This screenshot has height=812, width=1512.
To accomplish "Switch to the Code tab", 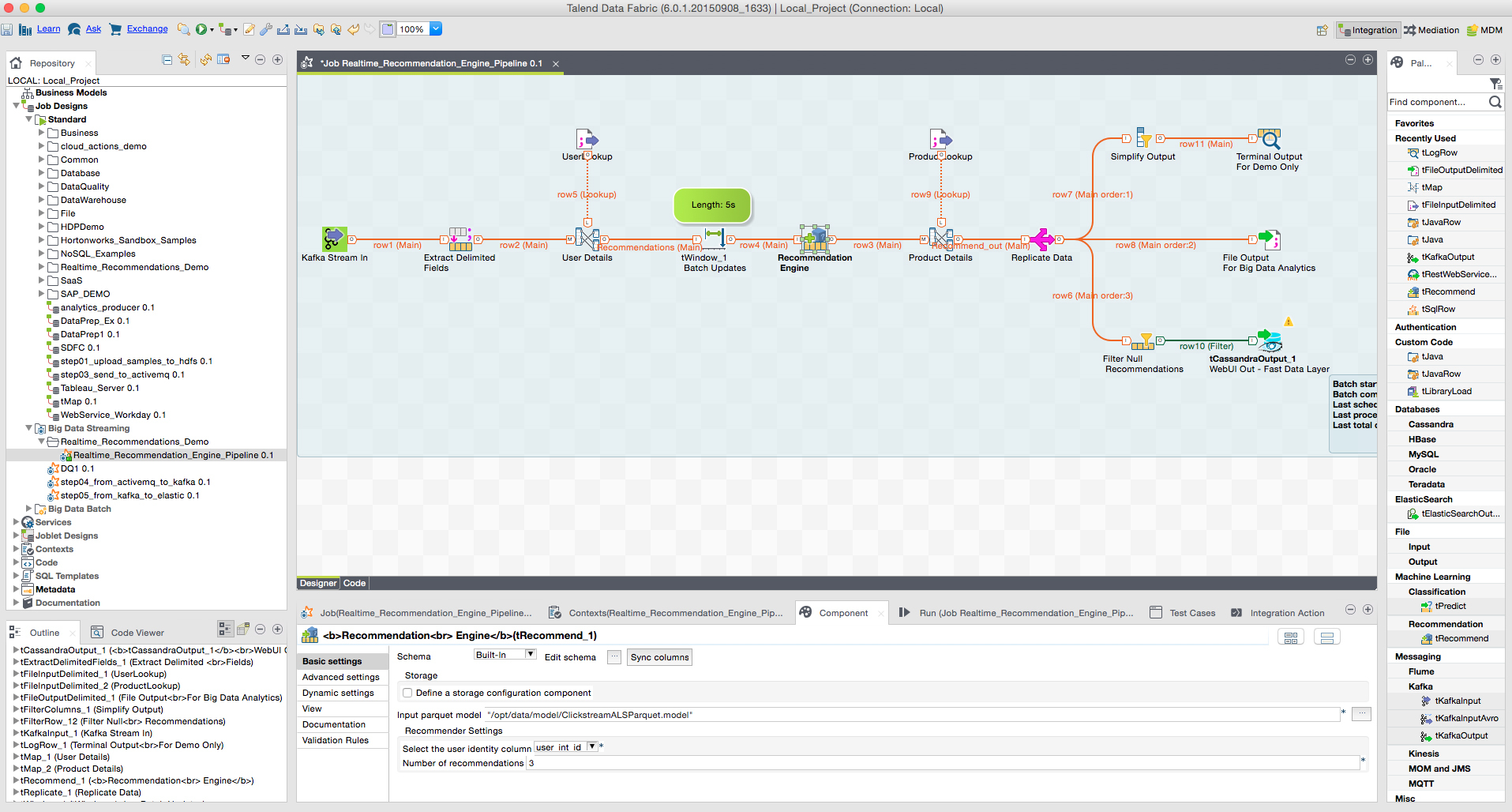I will (x=355, y=583).
